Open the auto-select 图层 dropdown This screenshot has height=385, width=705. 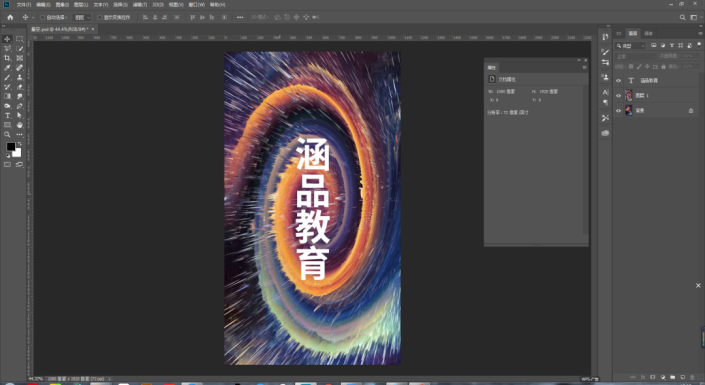82,18
